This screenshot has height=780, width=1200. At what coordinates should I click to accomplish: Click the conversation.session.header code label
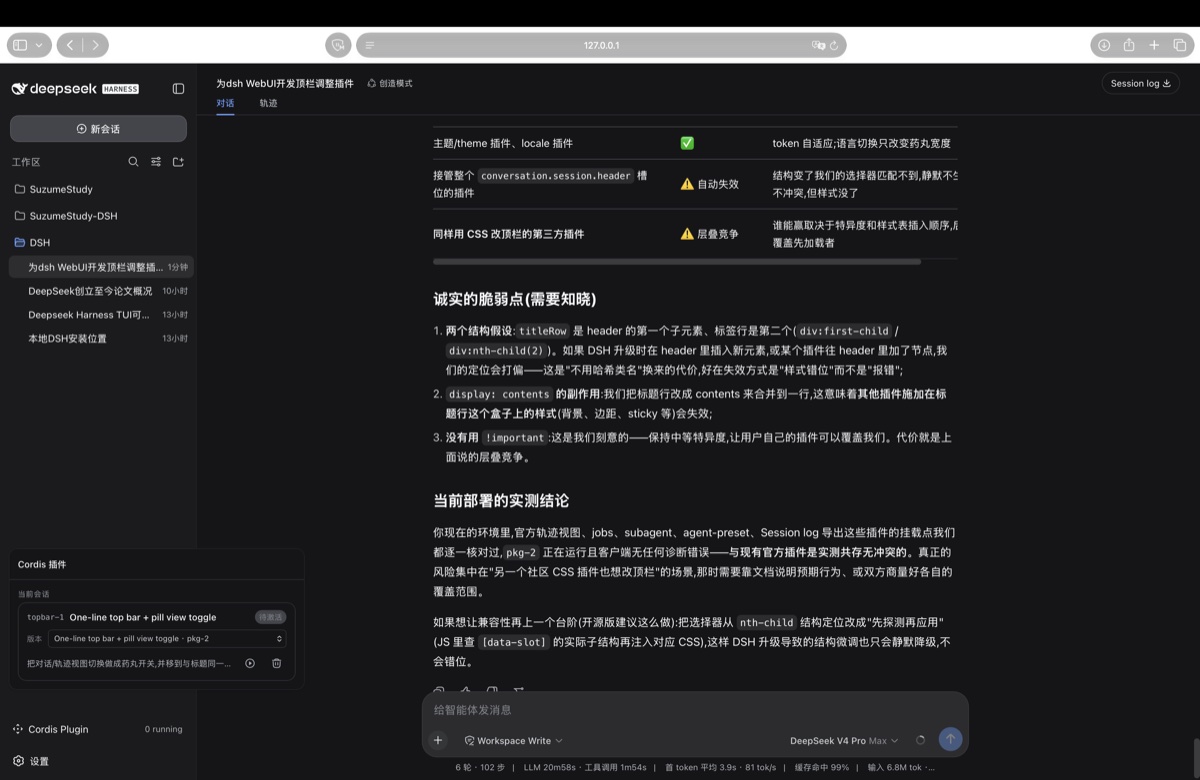coord(556,176)
